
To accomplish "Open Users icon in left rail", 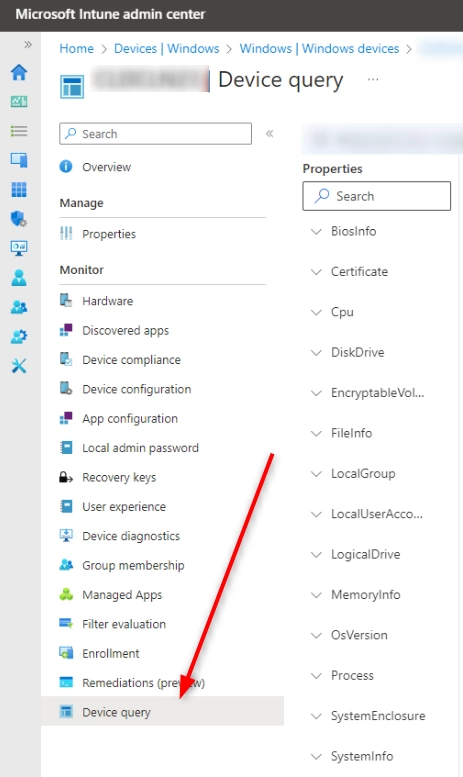I will tap(19, 278).
